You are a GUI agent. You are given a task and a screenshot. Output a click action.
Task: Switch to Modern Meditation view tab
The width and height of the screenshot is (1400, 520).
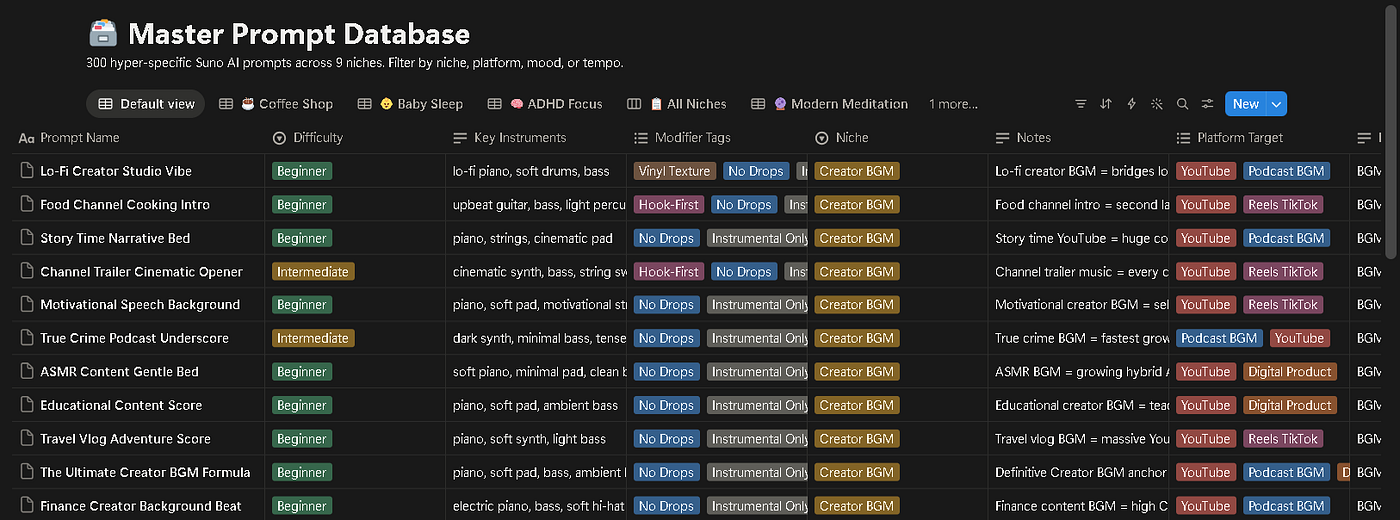(829, 104)
